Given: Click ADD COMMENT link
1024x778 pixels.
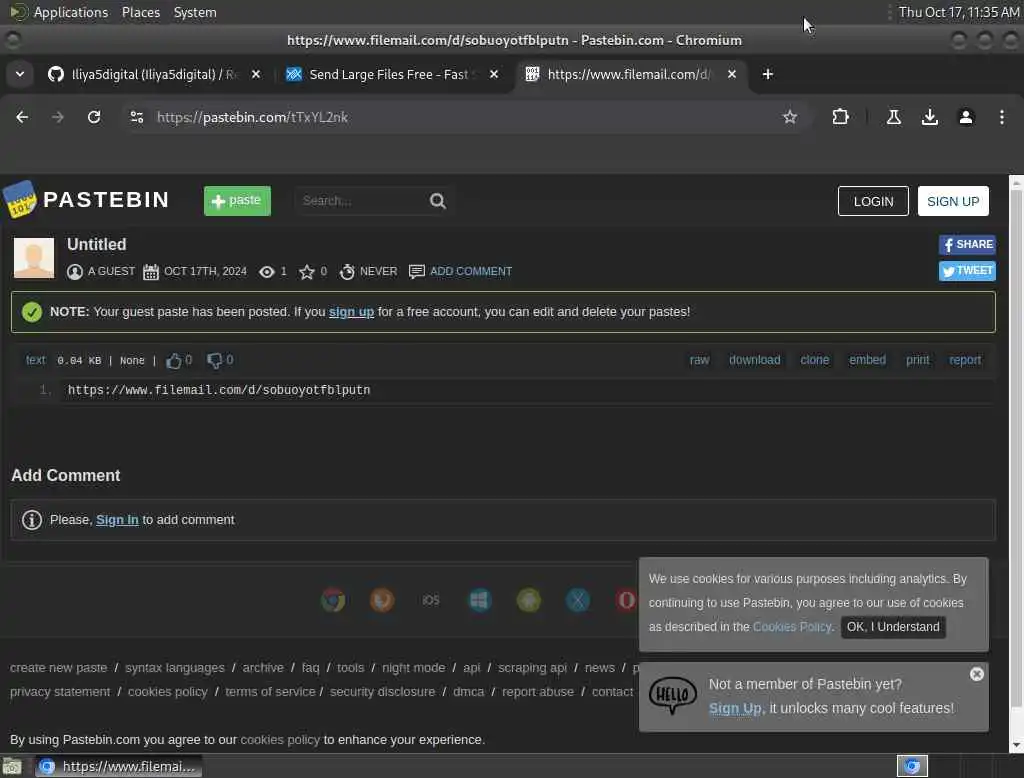Looking at the screenshot, I should (471, 271).
